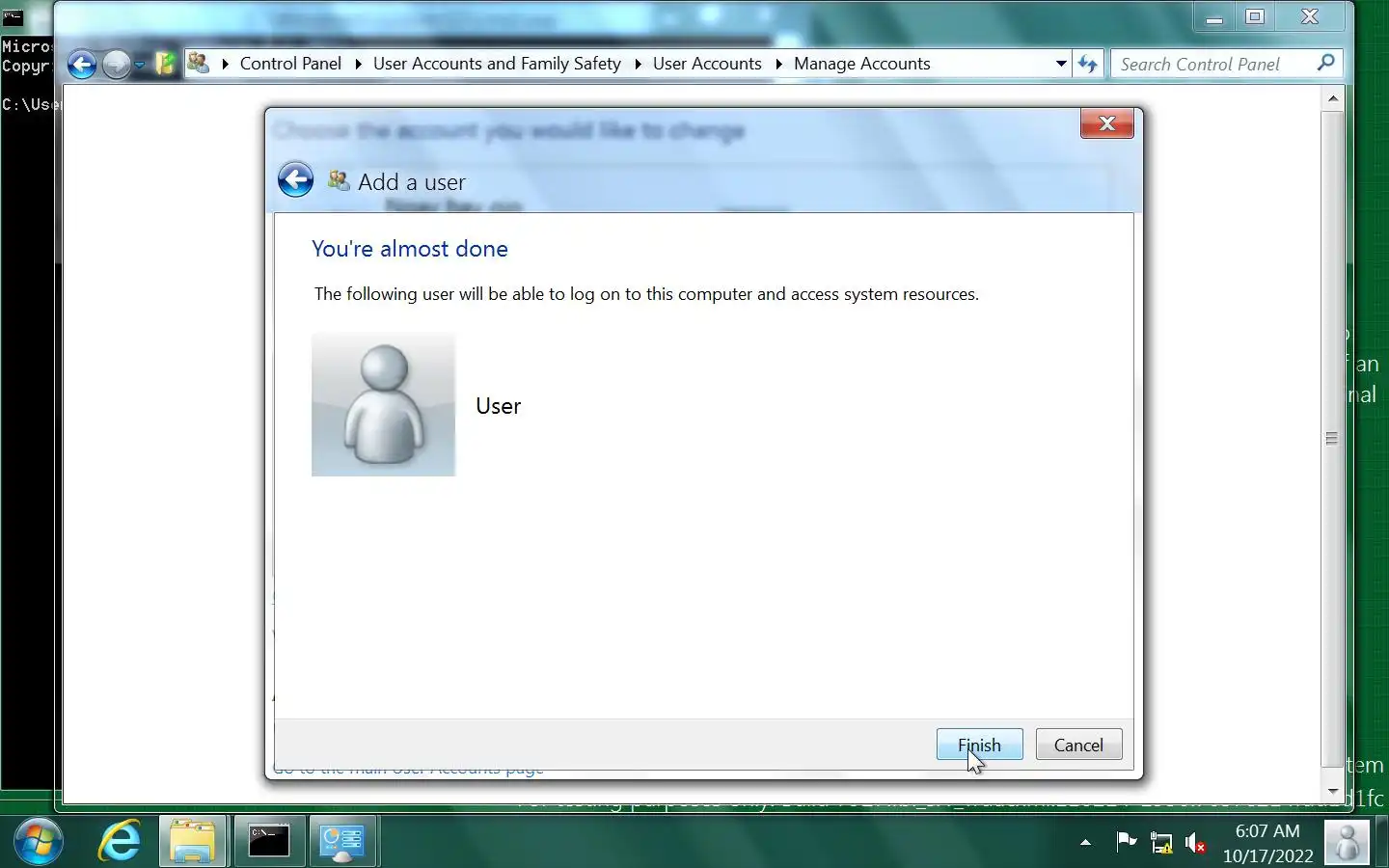Expand arrow after User Accounts breadcrumb
This screenshot has width=1389, height=868.
(x=778, y=64)
